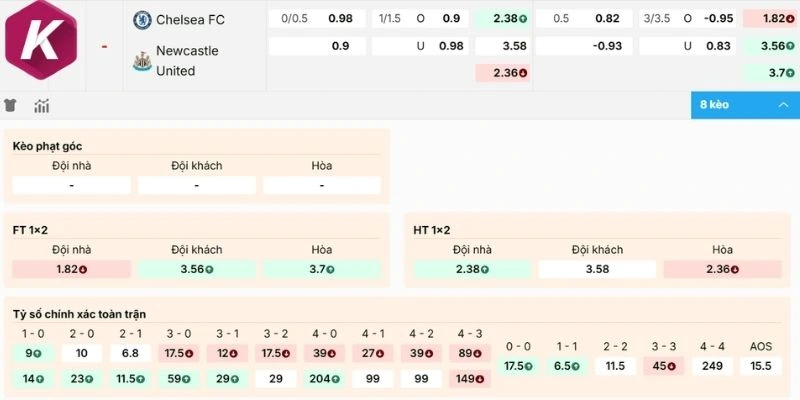The image size is (800, 400).
Task: Pick AOS correct score odds 15.5
Action: [x=761, y=366]
